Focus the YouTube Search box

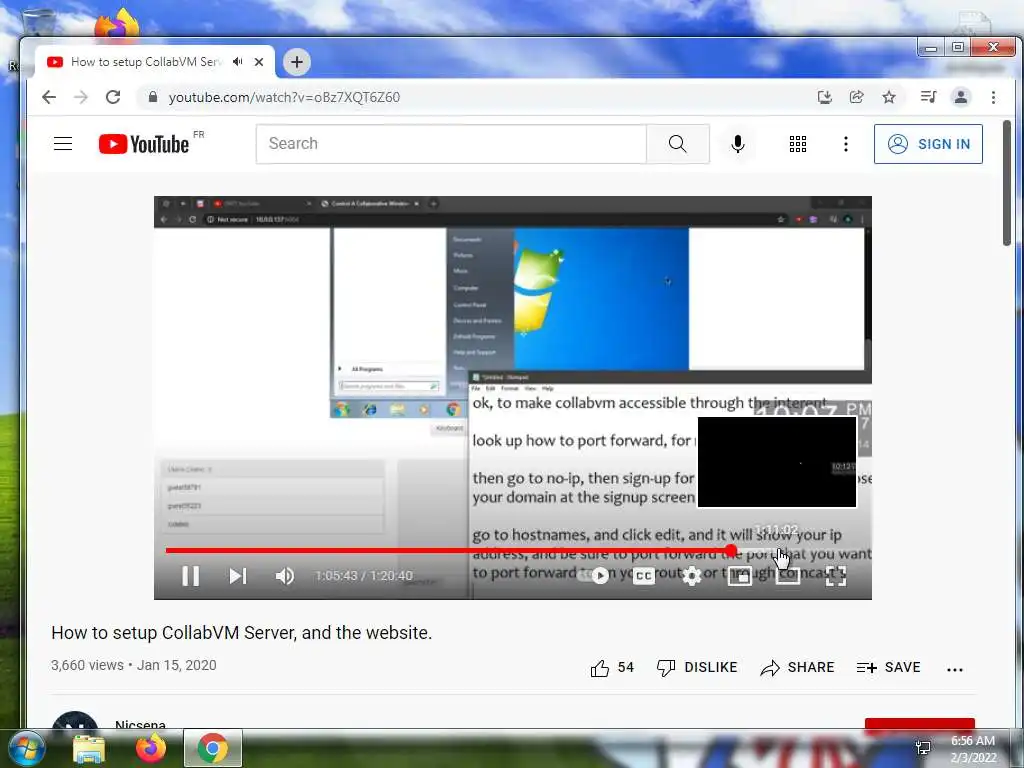click(451, 144)
